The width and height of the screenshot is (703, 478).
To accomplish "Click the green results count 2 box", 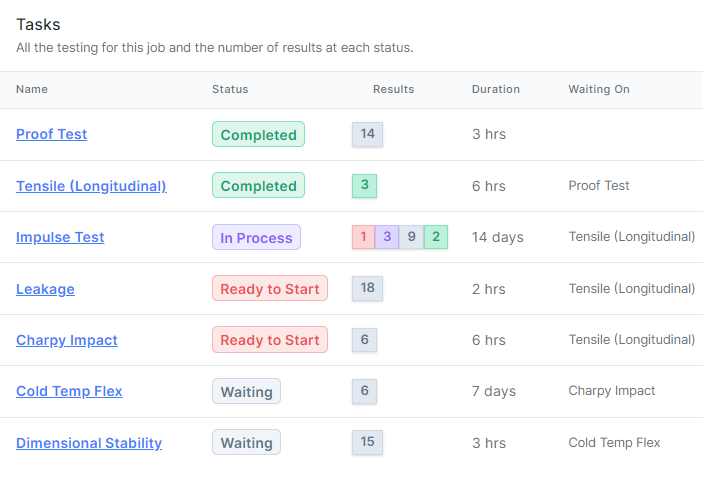I will click(x=435, y=237).
